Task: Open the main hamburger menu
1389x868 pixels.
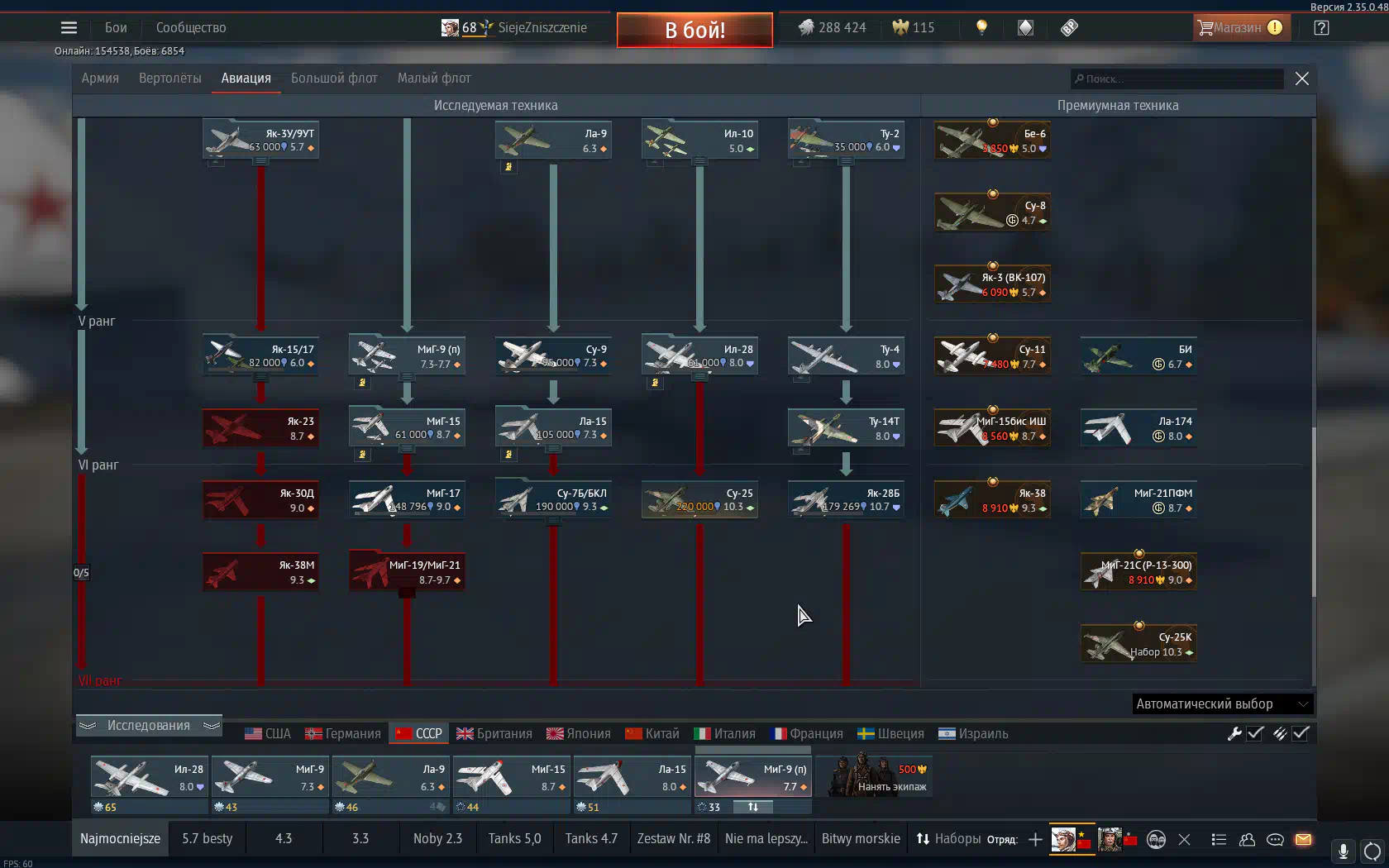Action: (69, 27)
